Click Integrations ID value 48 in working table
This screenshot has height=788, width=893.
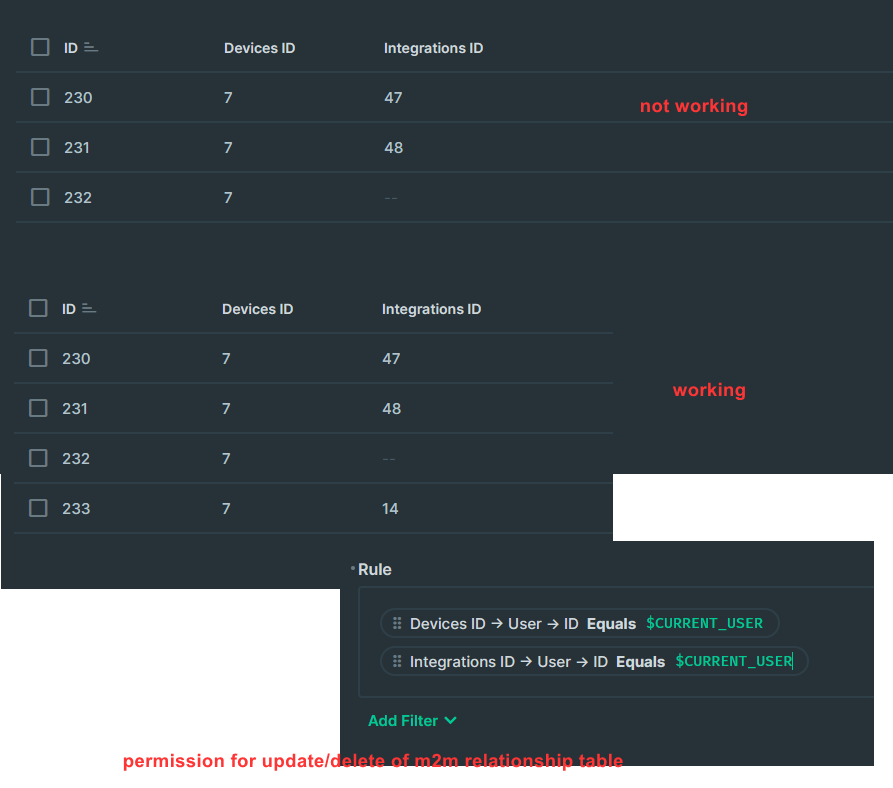(x=391, y=409)
